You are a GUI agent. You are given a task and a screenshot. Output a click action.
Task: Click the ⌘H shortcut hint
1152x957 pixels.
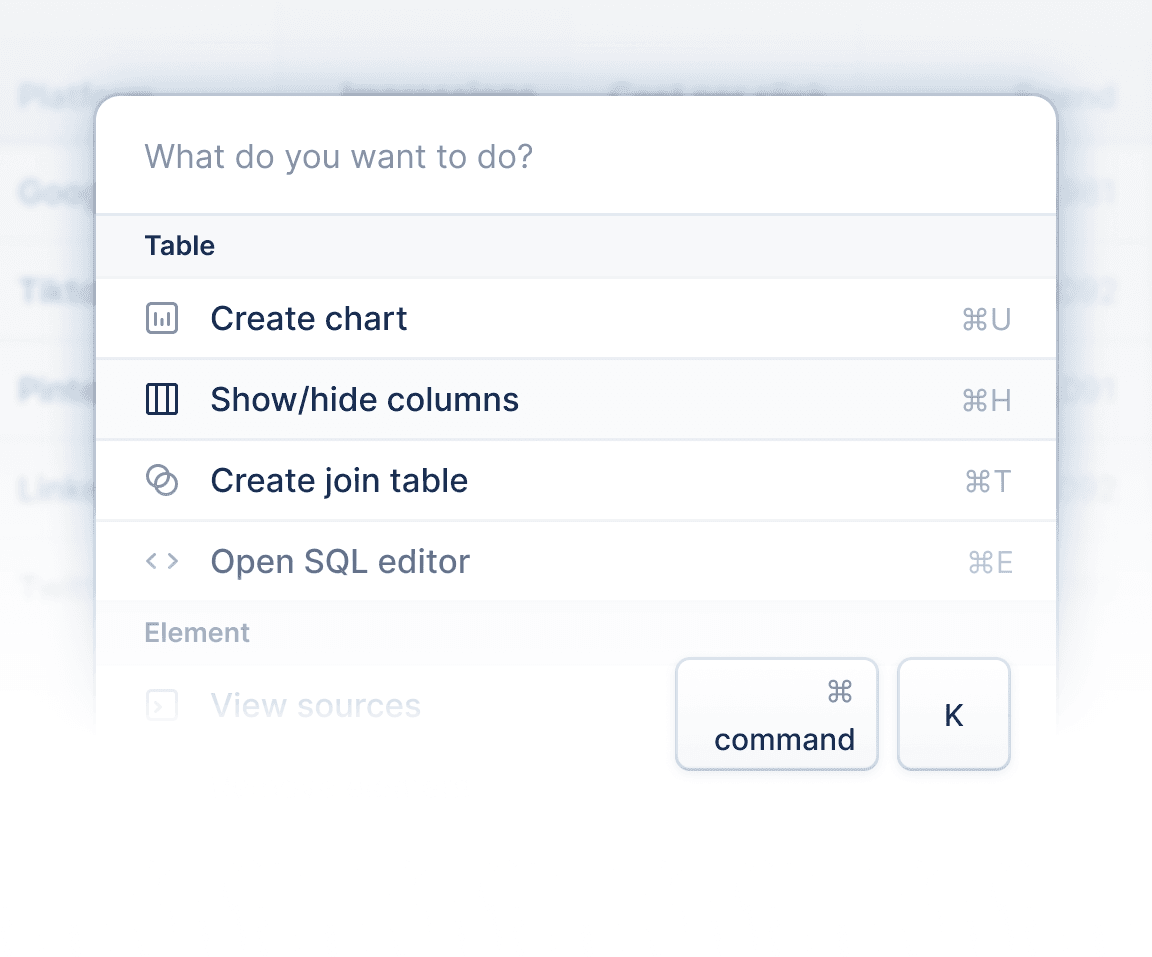(x=986, y=401)
